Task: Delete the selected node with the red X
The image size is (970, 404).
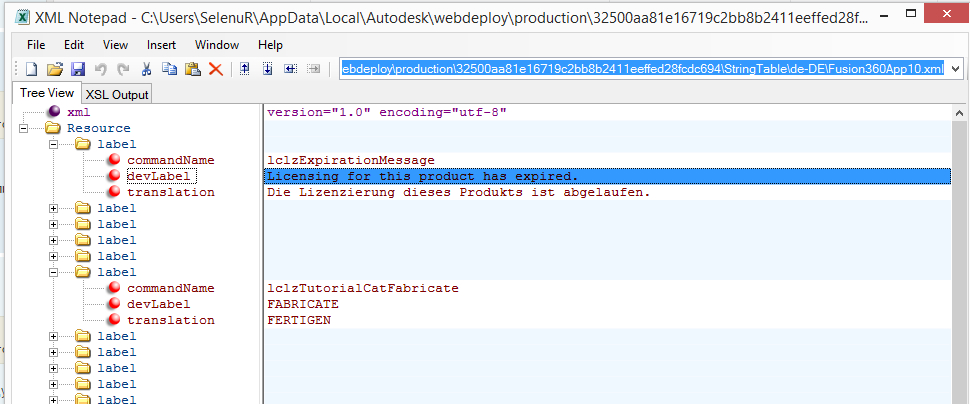Action: click(215, 68)
